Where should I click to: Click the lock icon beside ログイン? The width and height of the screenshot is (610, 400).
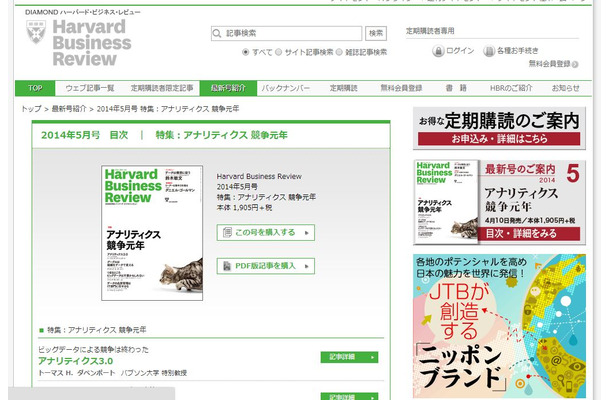click(x=438, y=51)
